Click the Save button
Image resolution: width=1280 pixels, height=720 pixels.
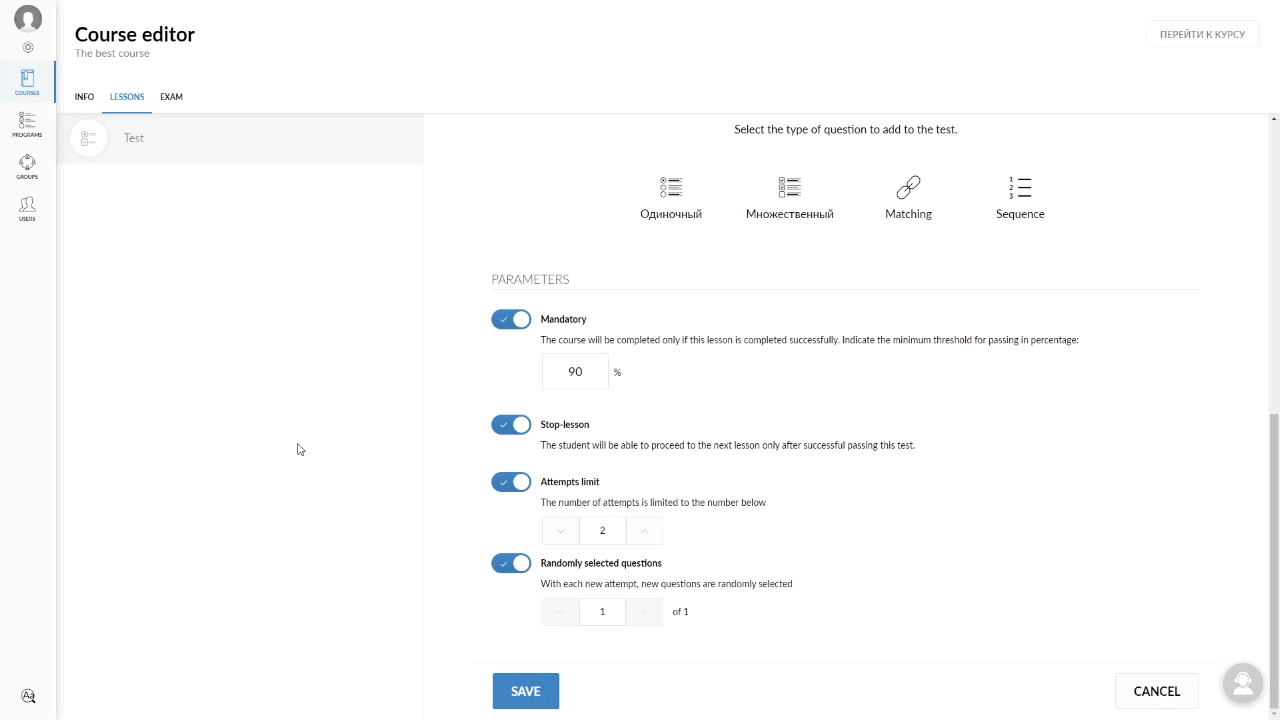[x=525, y=691]
